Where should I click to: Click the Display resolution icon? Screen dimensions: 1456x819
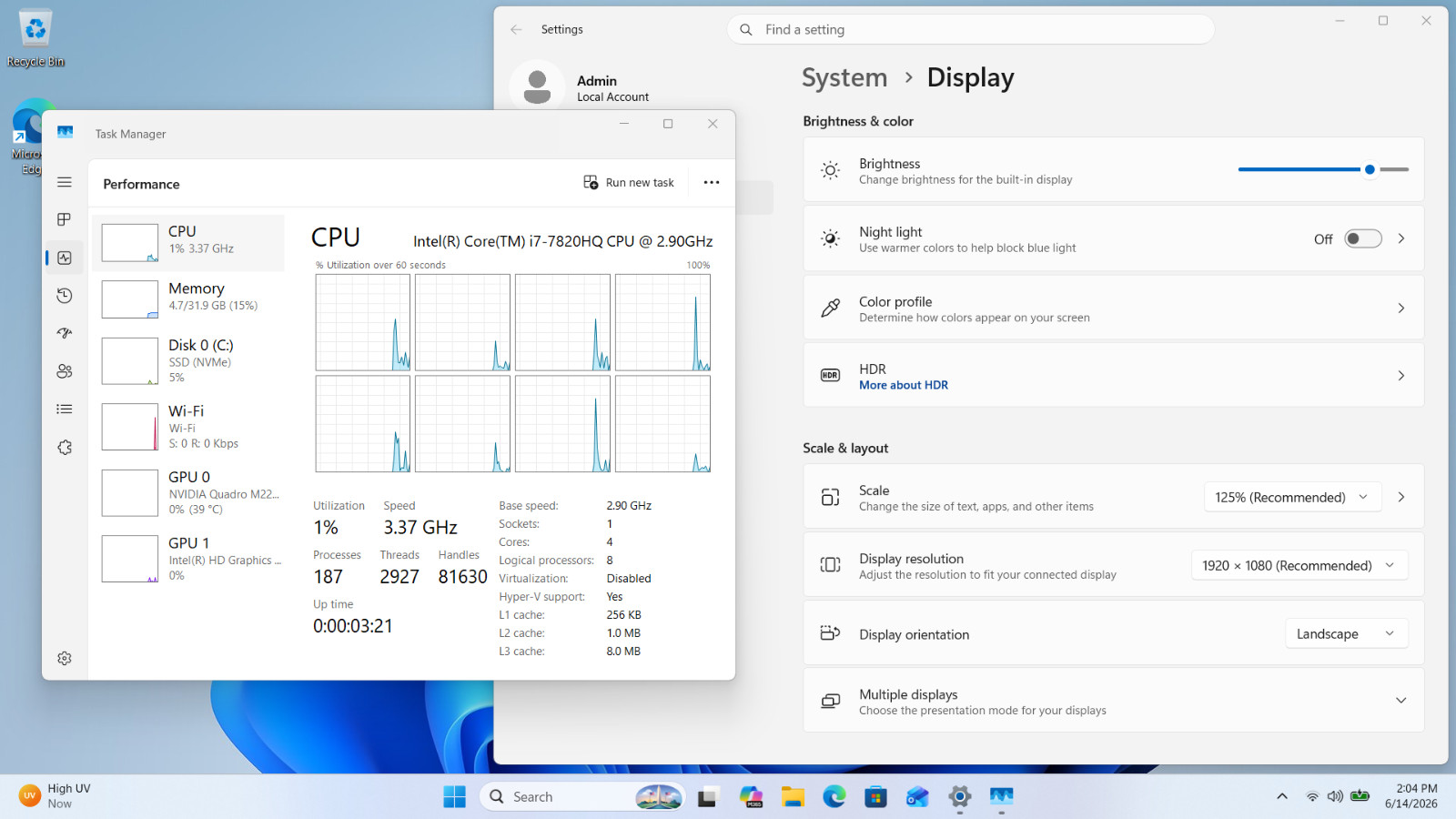[830, 564]
